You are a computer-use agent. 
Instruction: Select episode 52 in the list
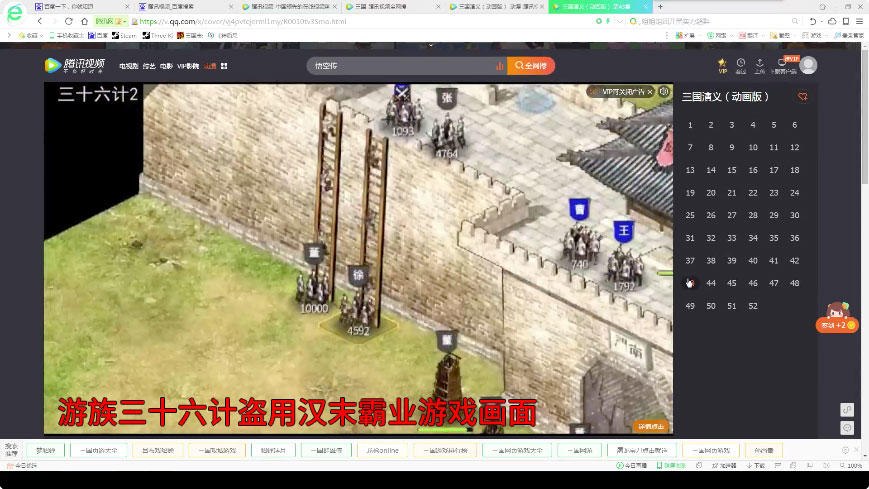point(753,305)
